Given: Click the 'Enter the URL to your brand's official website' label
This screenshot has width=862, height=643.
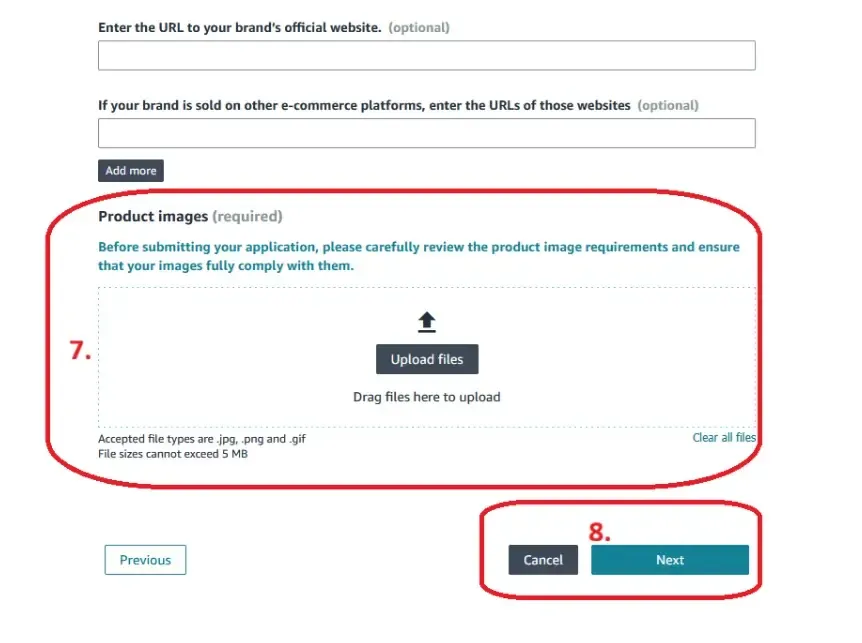Looking at the screenshot, I should tap(239, 28).
